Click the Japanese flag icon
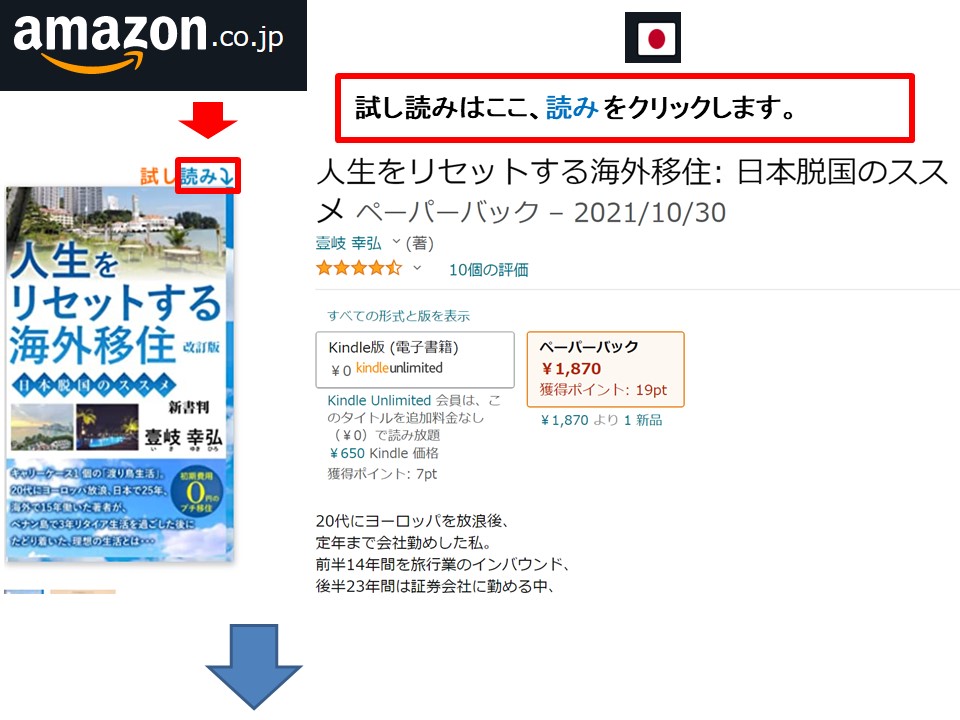Viewport: 960px width, 720px height. click(653, 37)
